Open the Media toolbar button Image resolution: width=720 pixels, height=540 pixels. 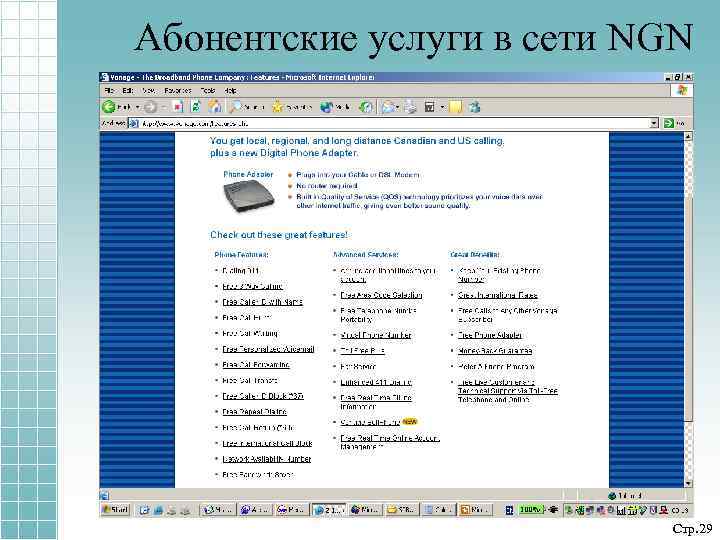click(x=336, y=107)
